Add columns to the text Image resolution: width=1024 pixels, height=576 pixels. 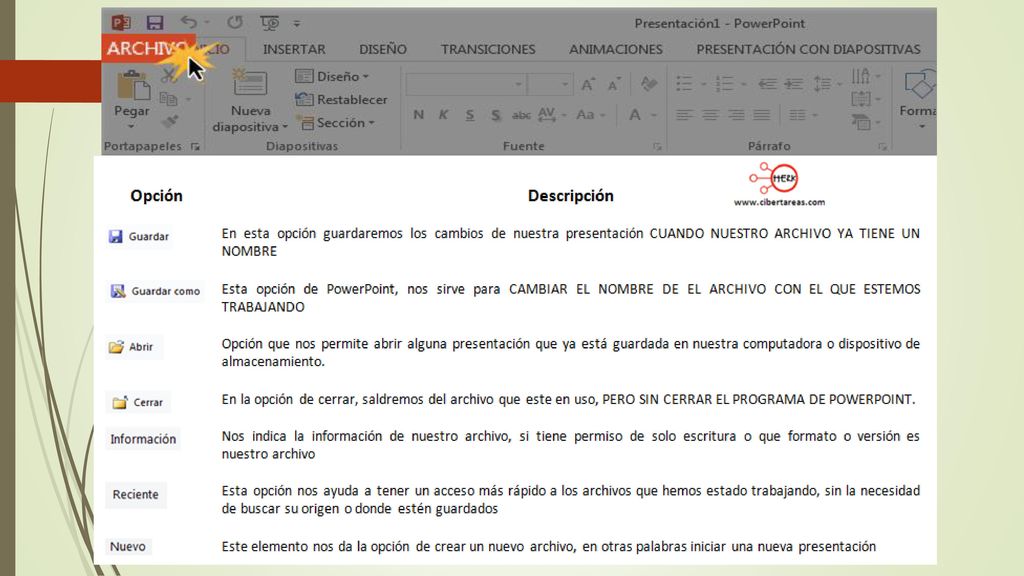pyautogui.click(x=797, y=115)
